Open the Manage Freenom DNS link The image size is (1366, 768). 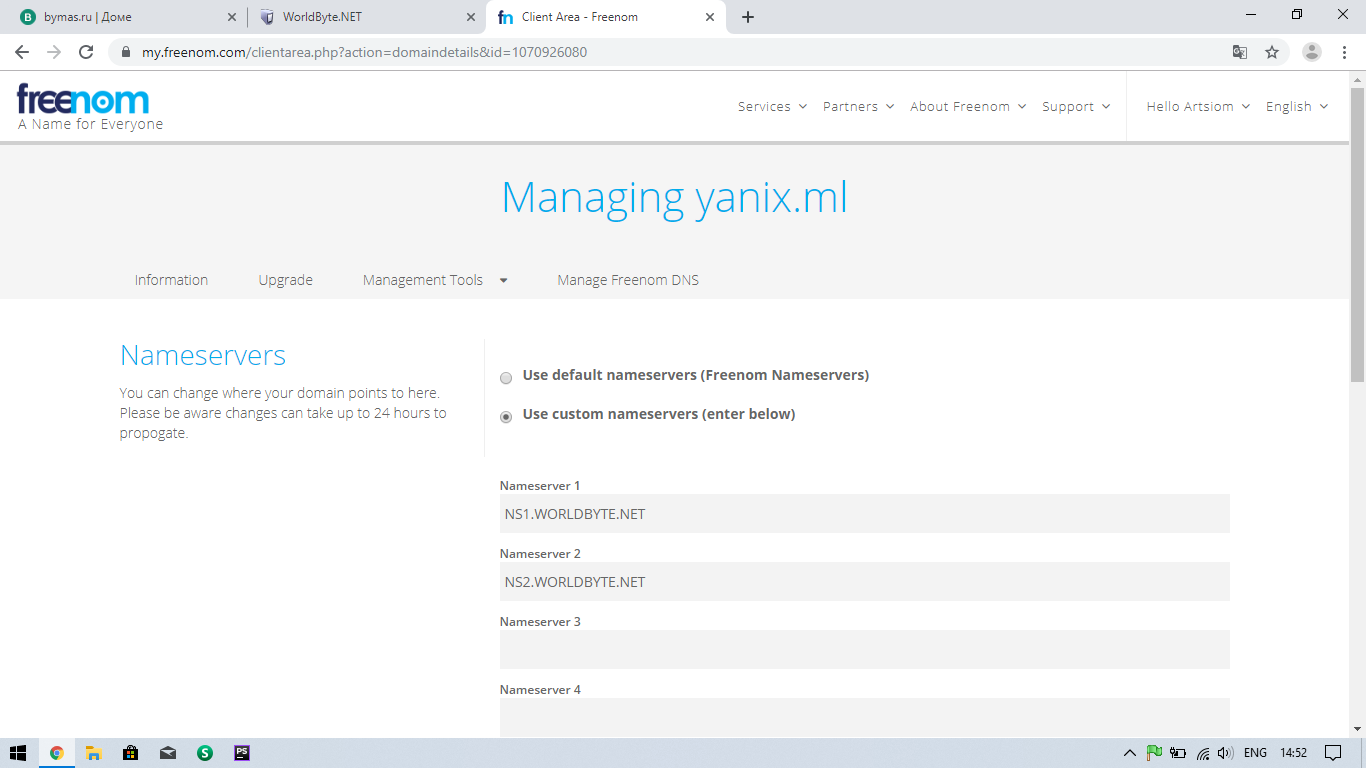click(x=628, y=280)
